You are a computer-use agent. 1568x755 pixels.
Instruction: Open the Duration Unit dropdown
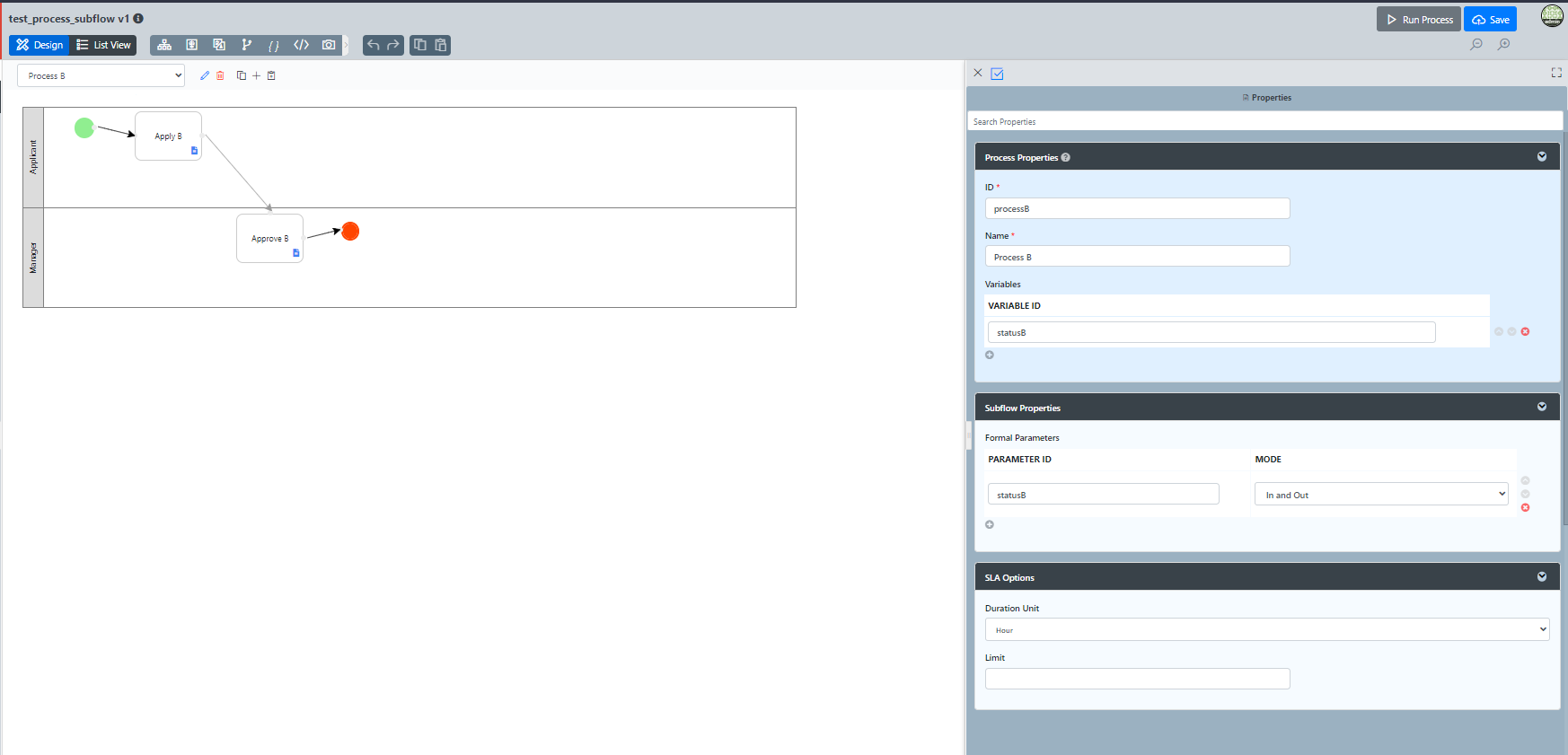coord(1267,629)
